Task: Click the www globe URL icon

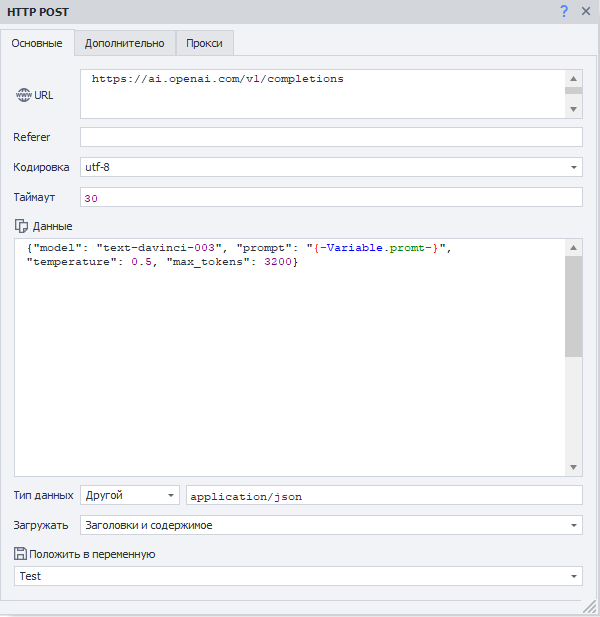Action: [x=23, y=95]
